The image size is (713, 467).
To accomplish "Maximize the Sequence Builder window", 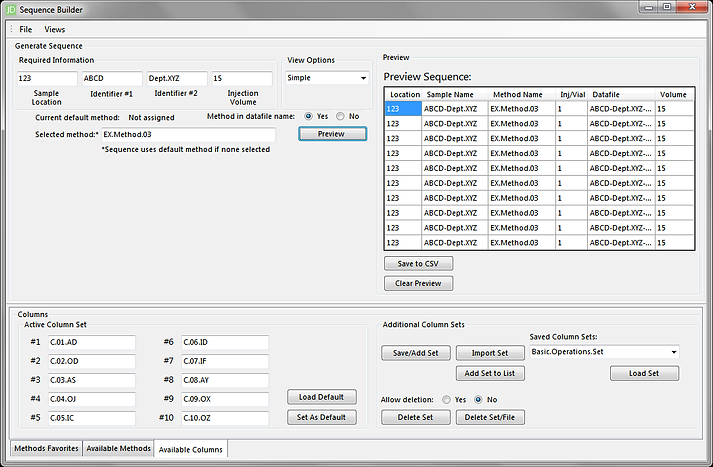I will click(667, 7).
